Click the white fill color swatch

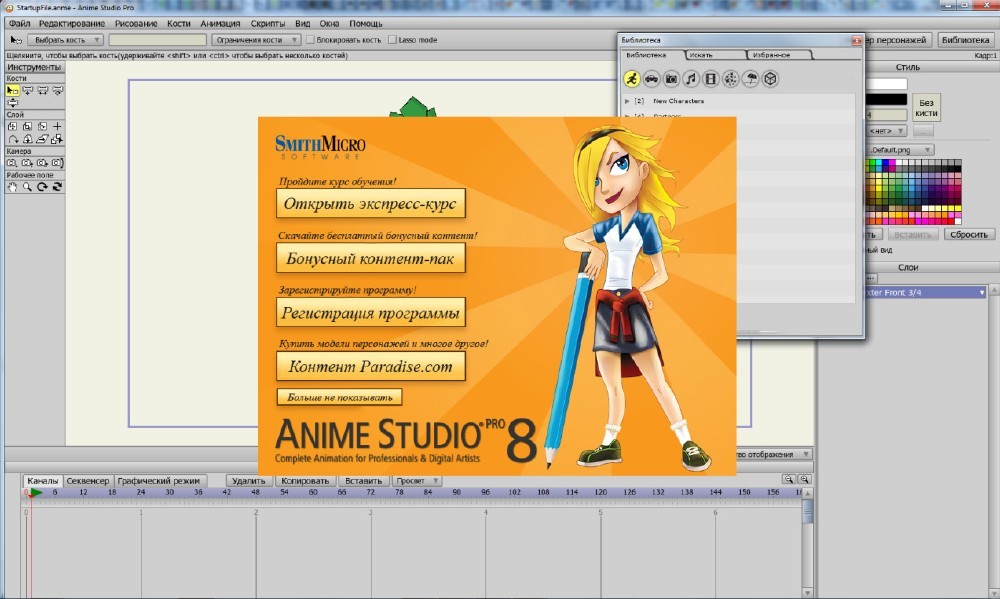886,84
